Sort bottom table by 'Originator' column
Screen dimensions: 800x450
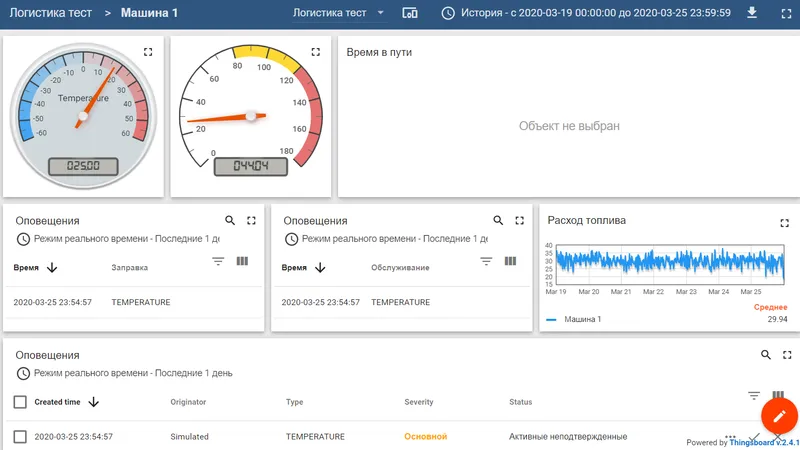[188, 402]
